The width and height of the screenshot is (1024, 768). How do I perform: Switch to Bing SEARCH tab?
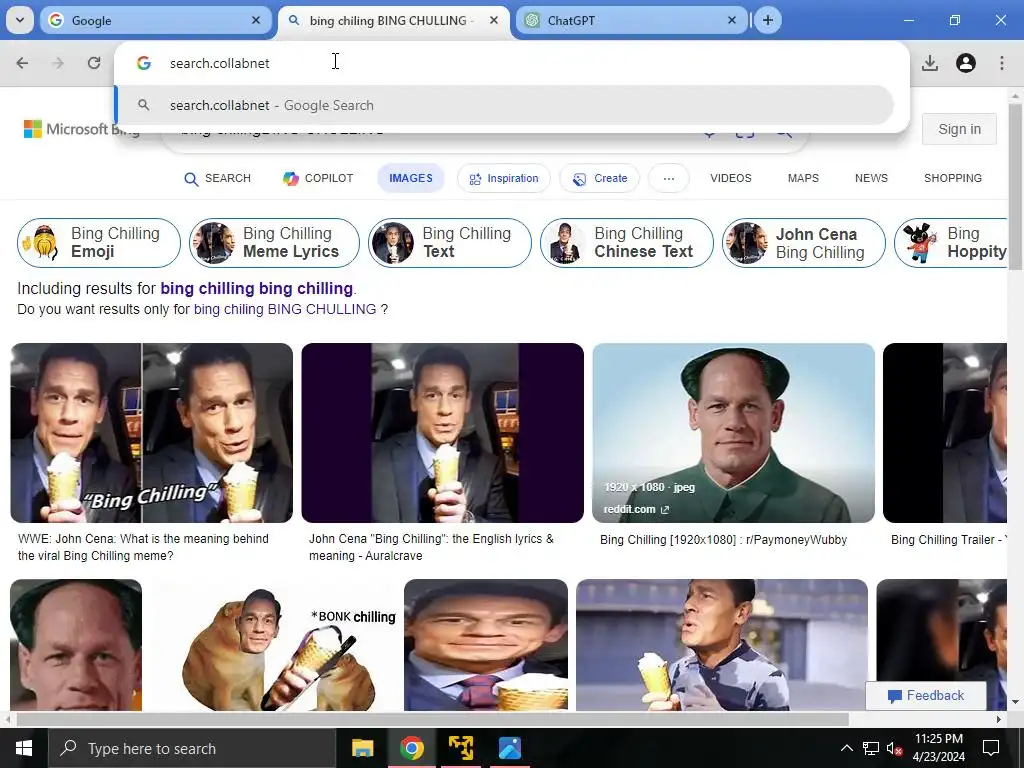click(217, 178)
